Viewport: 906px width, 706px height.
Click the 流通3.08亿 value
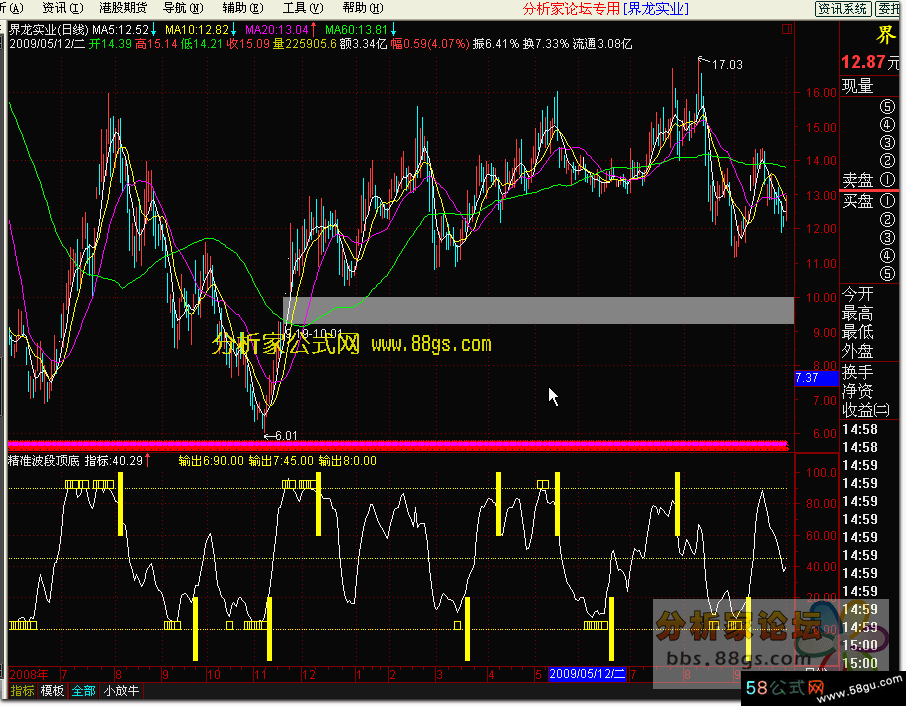(x=603, y=44)
